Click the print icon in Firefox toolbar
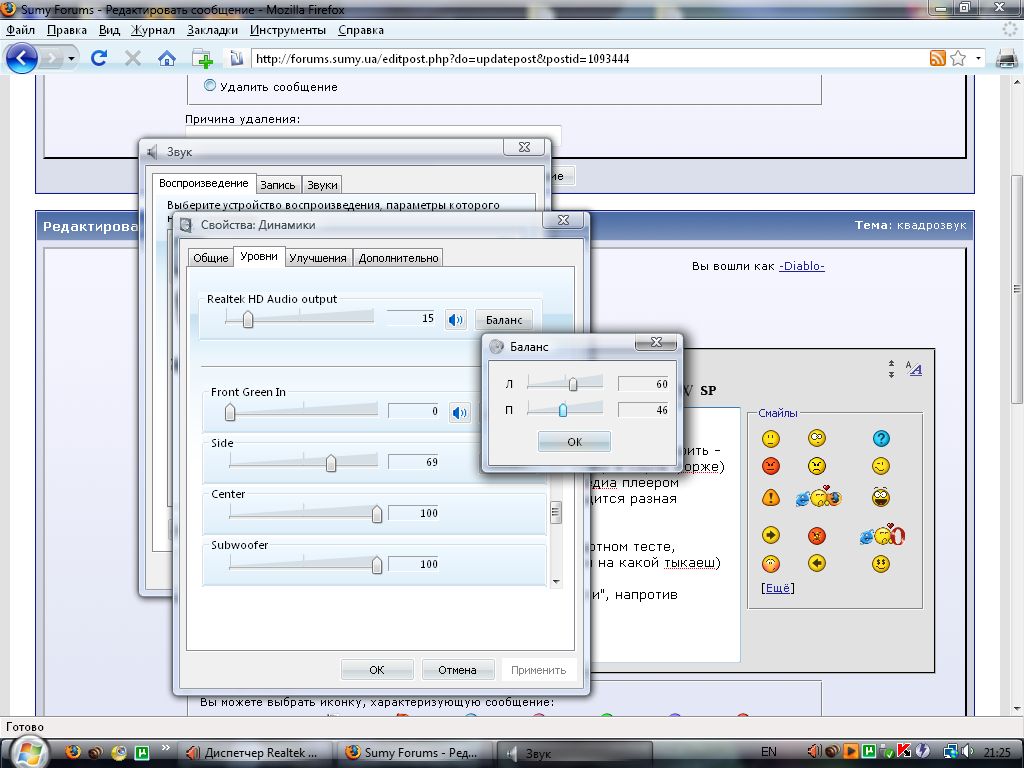This screenshot has height=768, width=1024. point(1006,58)
